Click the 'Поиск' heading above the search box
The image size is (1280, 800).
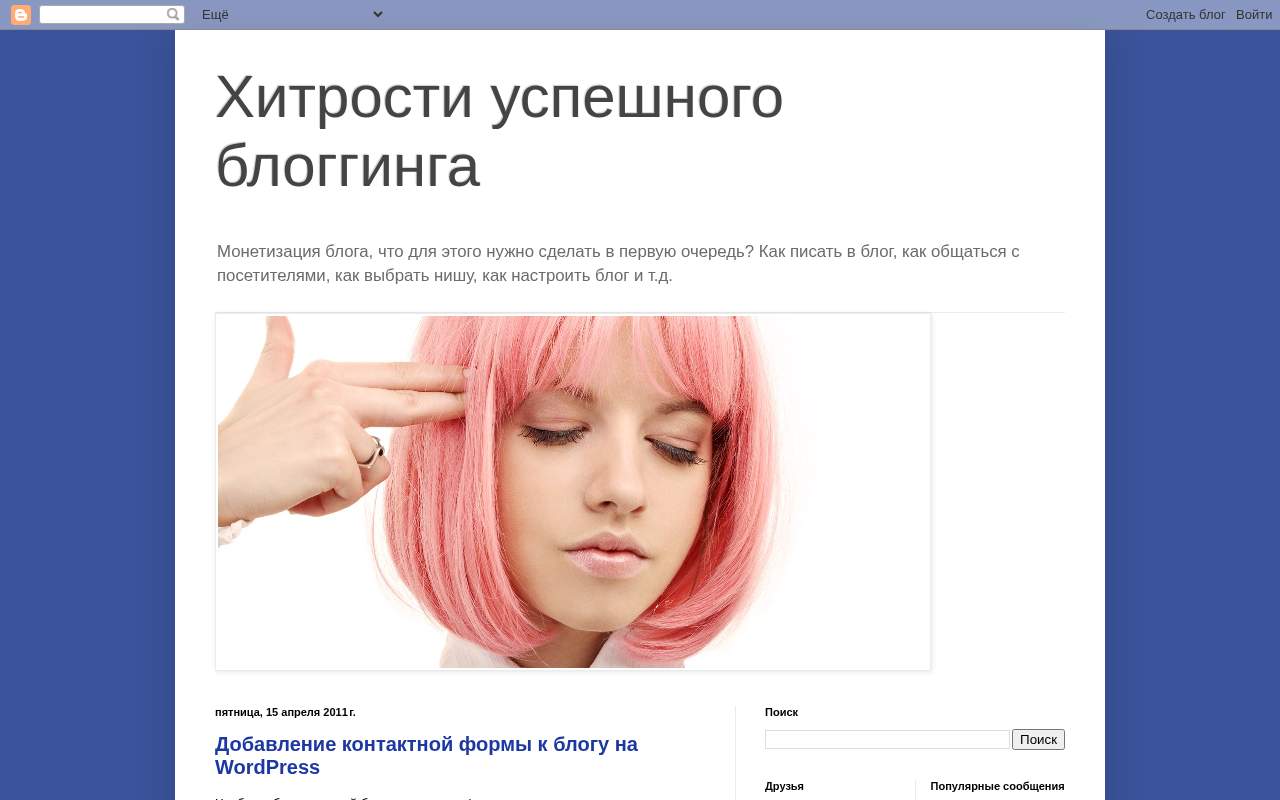click(781, 712)
